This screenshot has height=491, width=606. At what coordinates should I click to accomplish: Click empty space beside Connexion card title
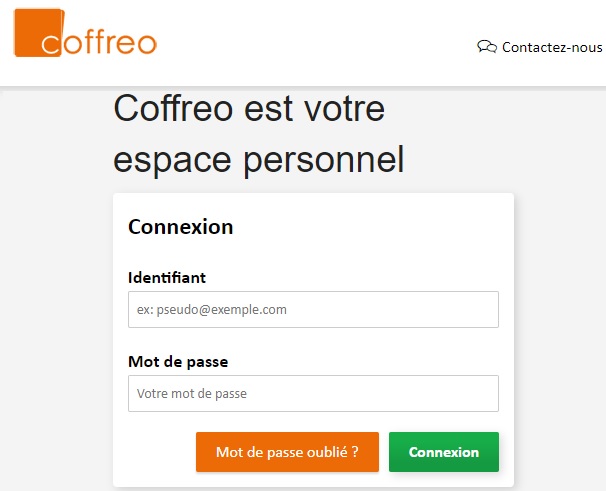(380, 227)
